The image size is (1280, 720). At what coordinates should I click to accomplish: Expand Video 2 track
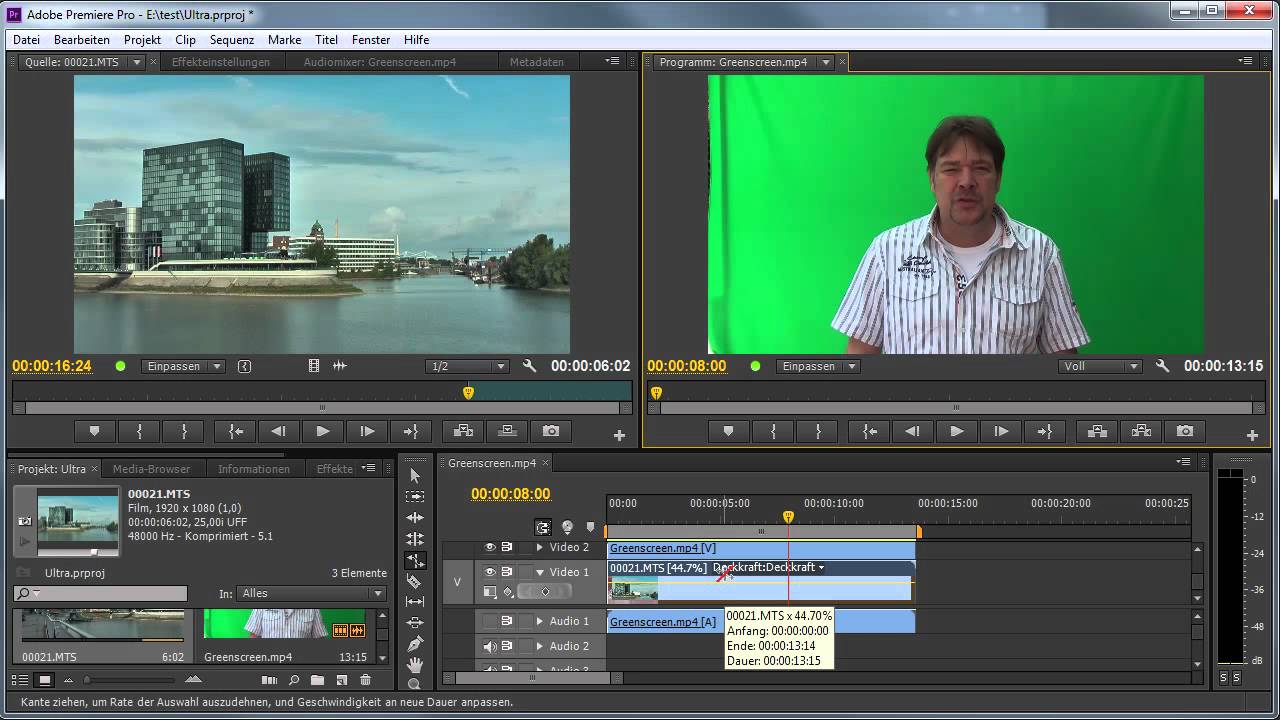pyautogui.click(x=540, y=547)
